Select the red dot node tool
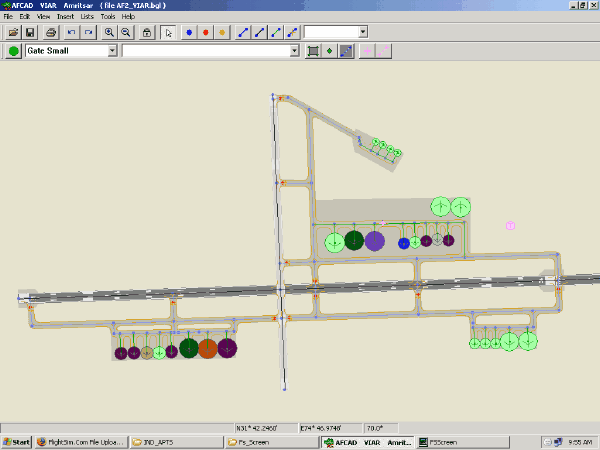The image size is (600, 450). pyautogui.click(x=206, y=32)
